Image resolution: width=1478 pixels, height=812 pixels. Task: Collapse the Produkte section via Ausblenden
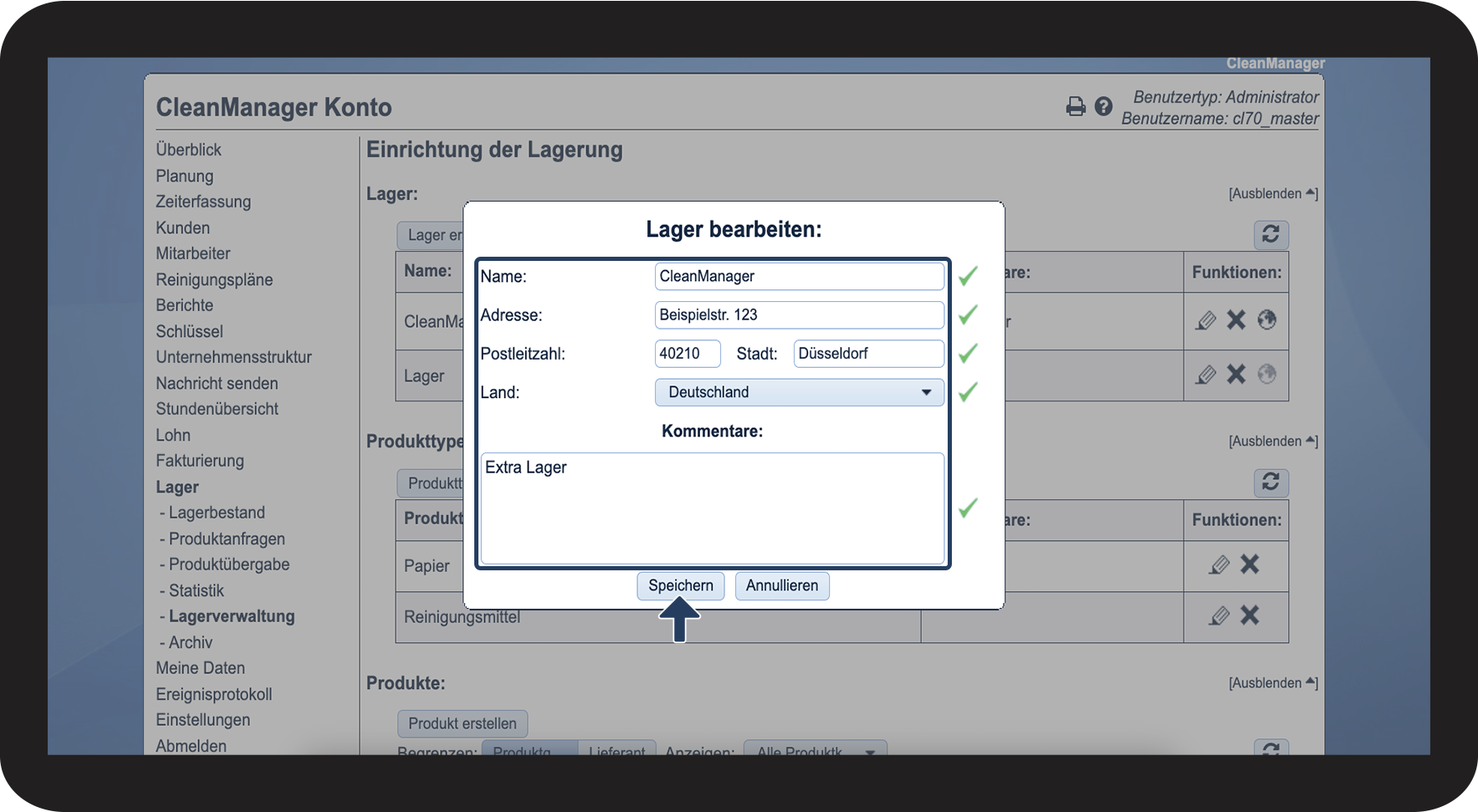[x=1273, y=683]
